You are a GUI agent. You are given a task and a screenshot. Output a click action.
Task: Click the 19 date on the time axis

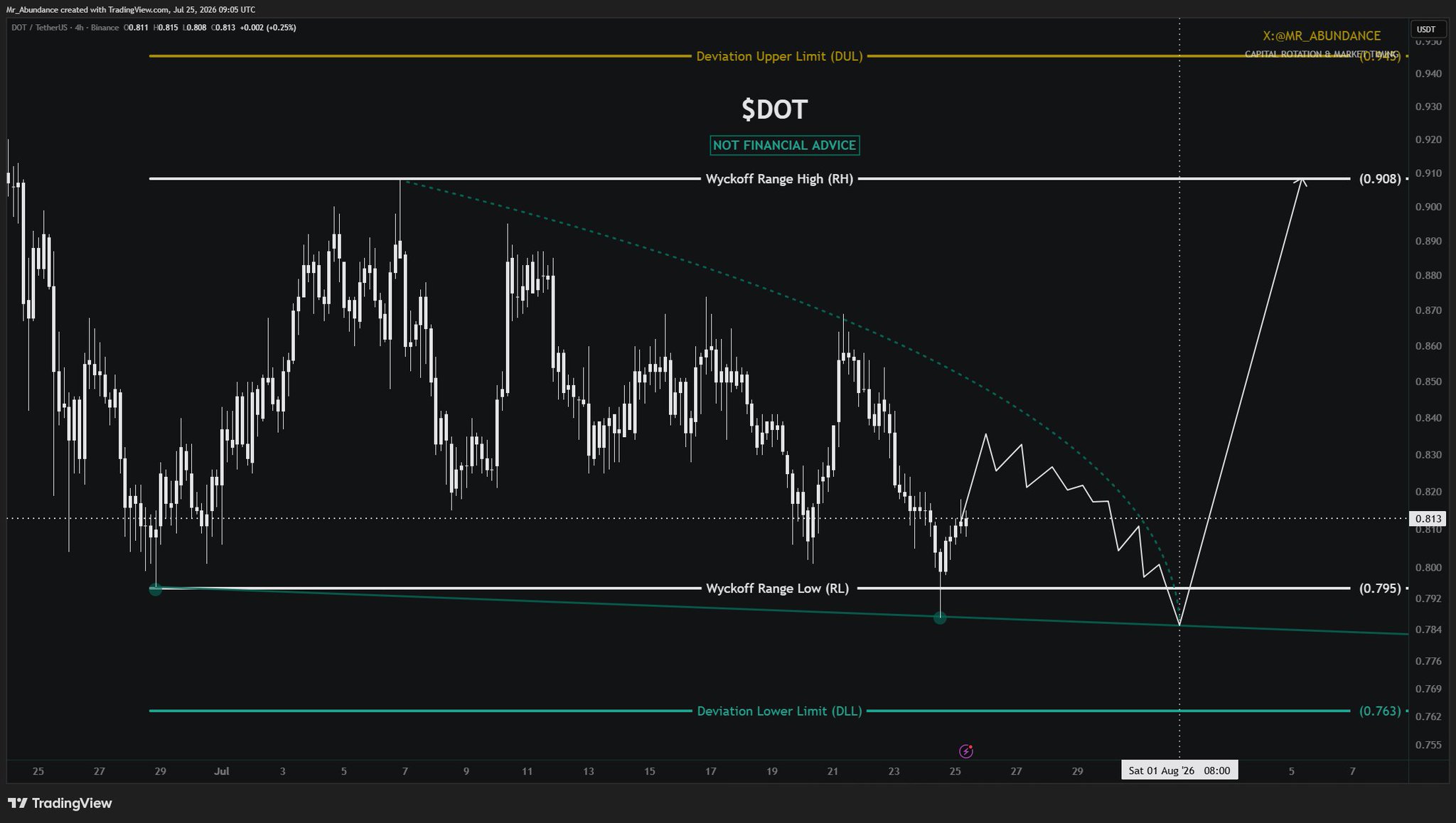point(772,771)
